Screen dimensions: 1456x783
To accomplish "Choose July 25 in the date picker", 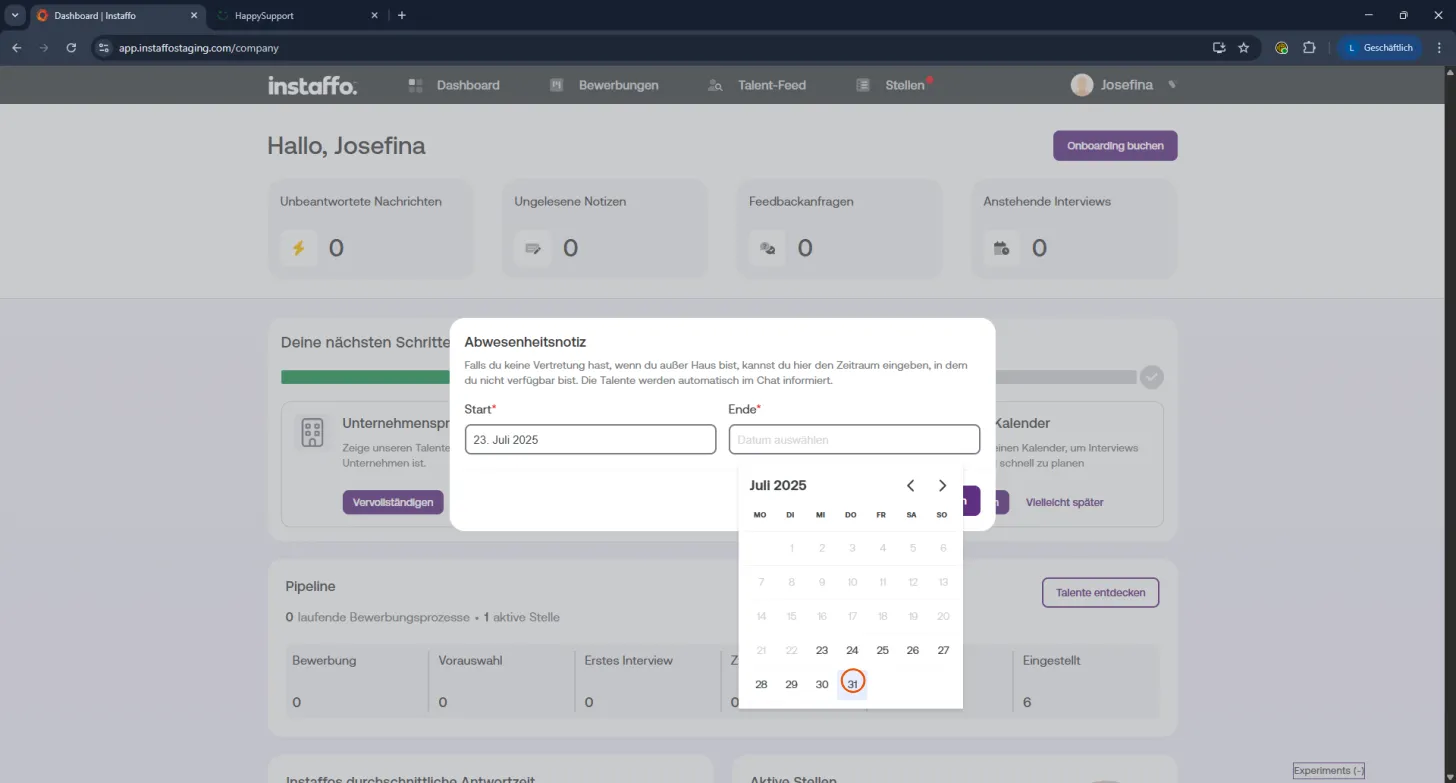I will 882,650.
